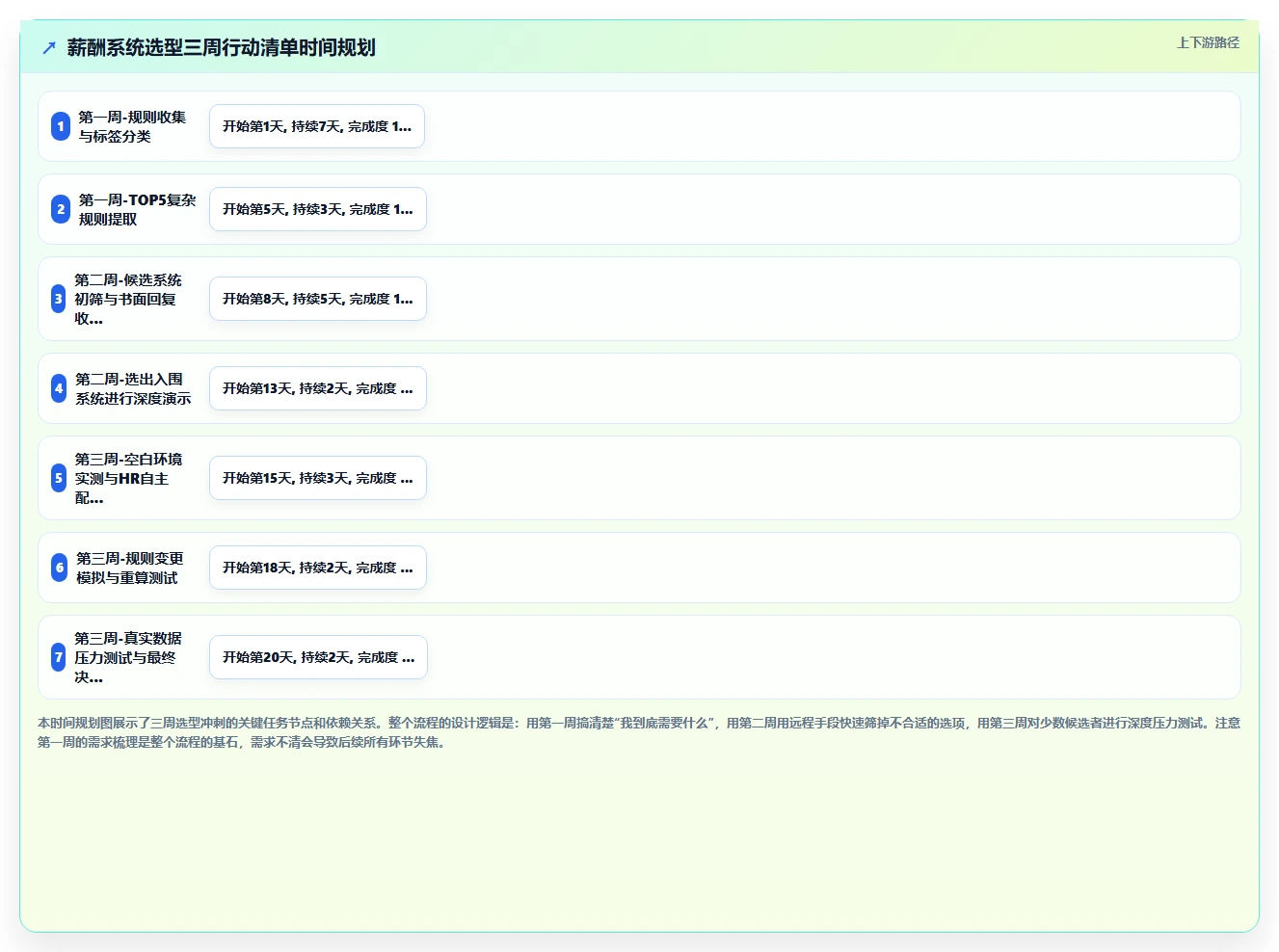
Task: Select the number 4 step badge
Action: coord(59,388)
